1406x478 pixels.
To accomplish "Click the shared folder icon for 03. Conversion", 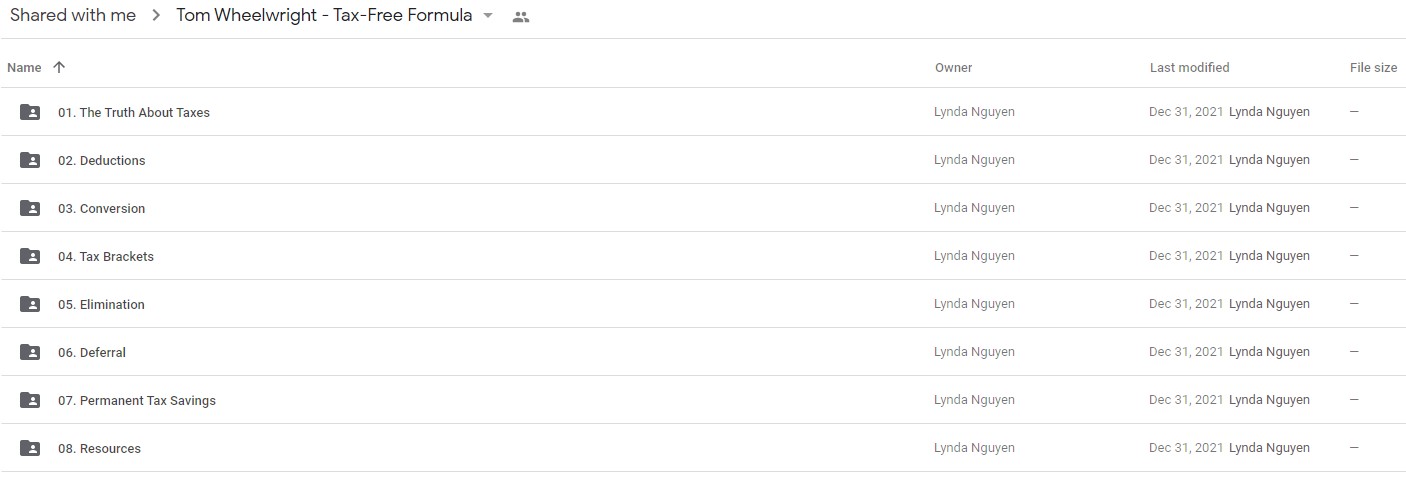I will [x=30, y=208].
